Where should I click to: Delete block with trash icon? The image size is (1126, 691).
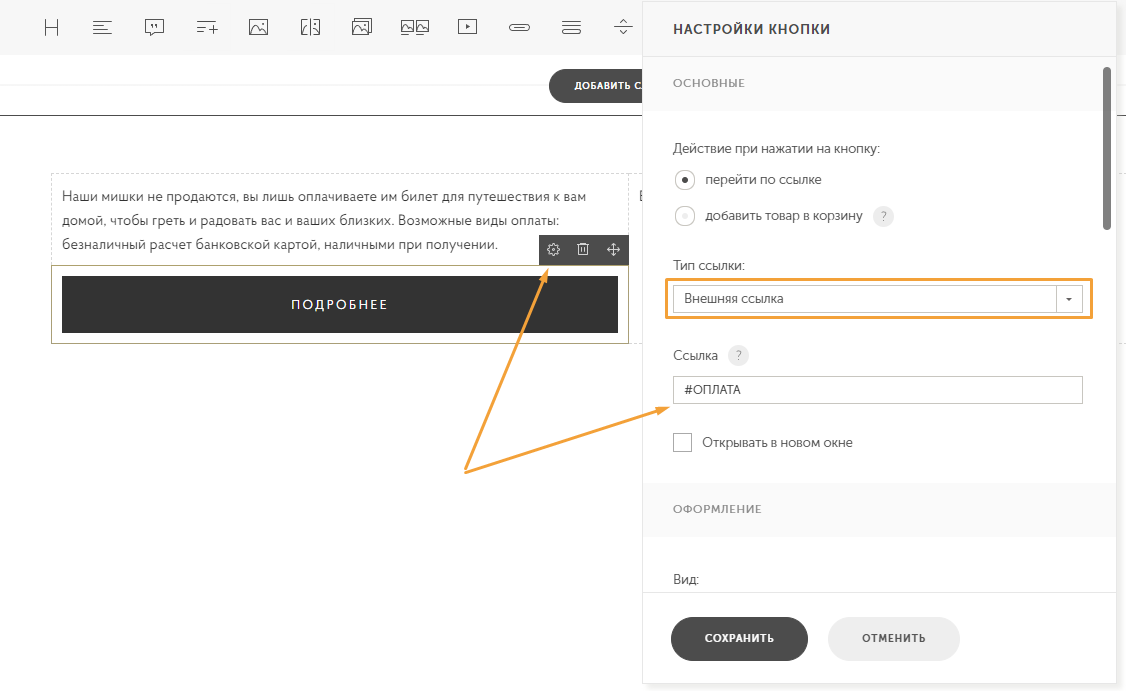pyautogui.click(x=583, y=250)
